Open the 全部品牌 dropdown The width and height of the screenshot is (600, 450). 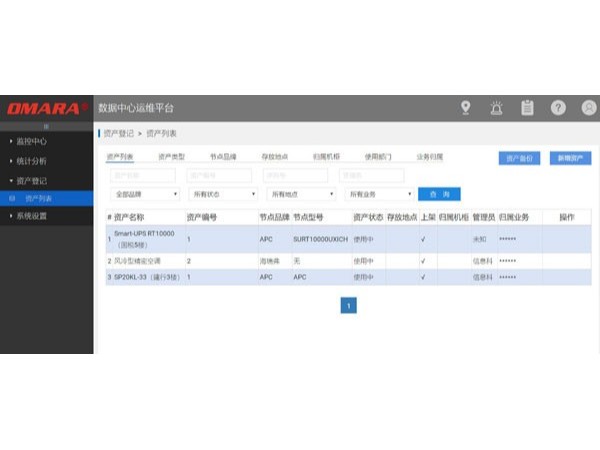[145, 194]
